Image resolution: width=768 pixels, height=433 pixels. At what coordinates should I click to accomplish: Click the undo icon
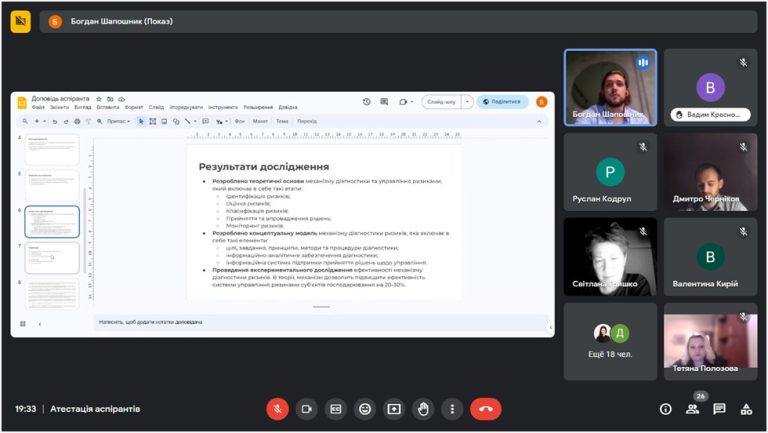[x=55, y=121]
